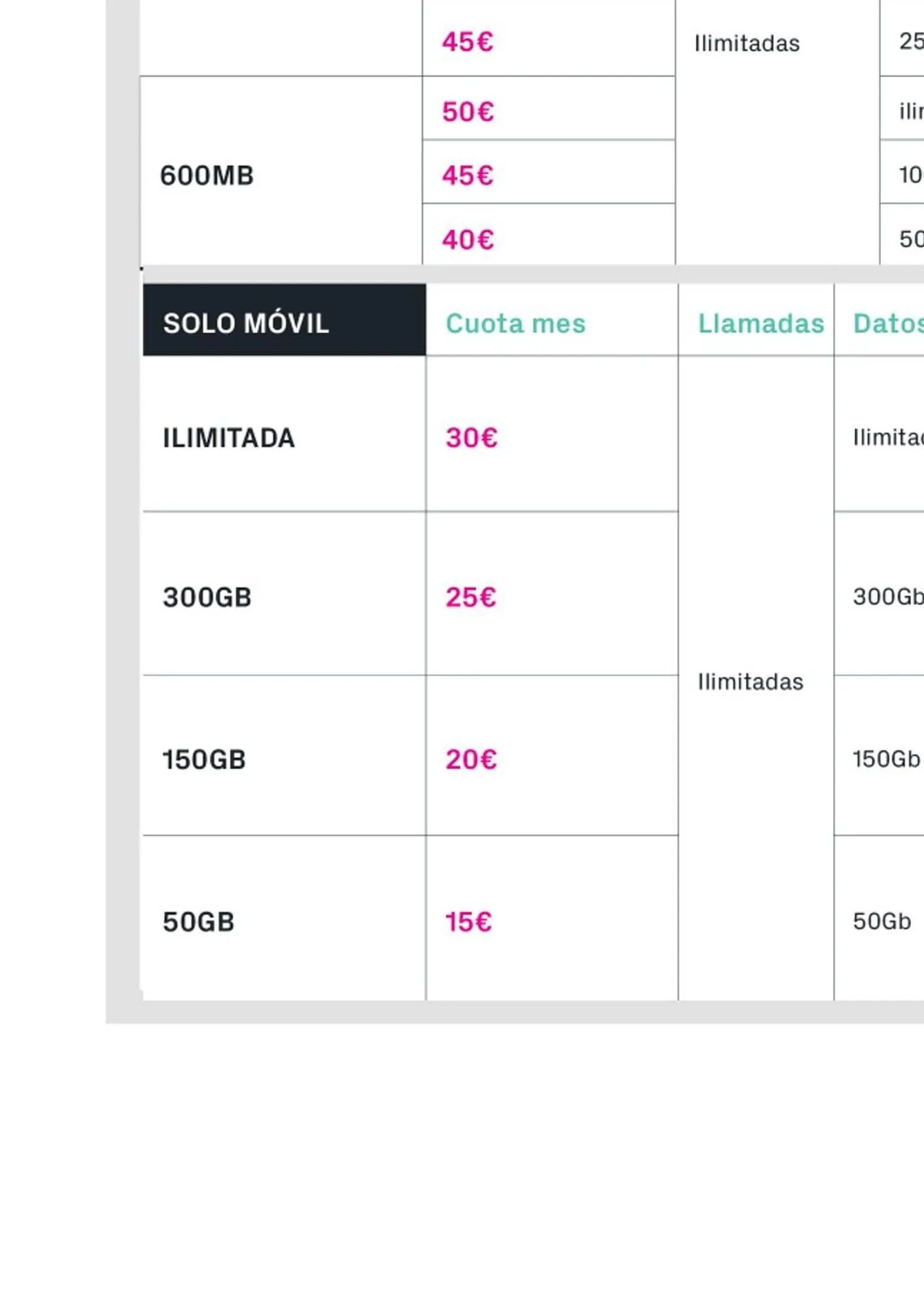Click the 20€ price for 150GB
Viewport: 924px width, 1308px height.
tap(471, 759)
